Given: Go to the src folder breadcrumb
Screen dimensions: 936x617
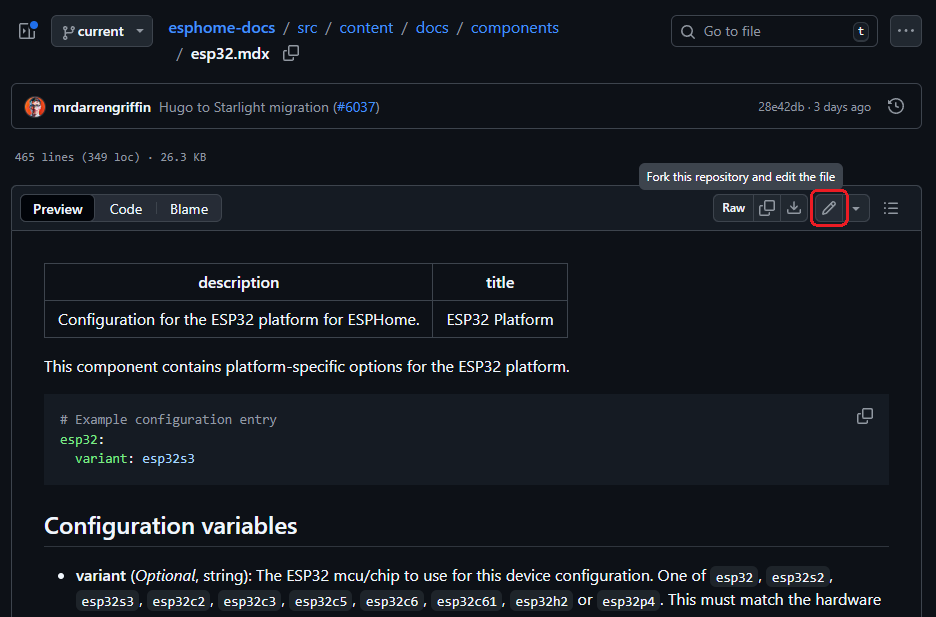Looking at the screenshot, I should coord(307,28).
